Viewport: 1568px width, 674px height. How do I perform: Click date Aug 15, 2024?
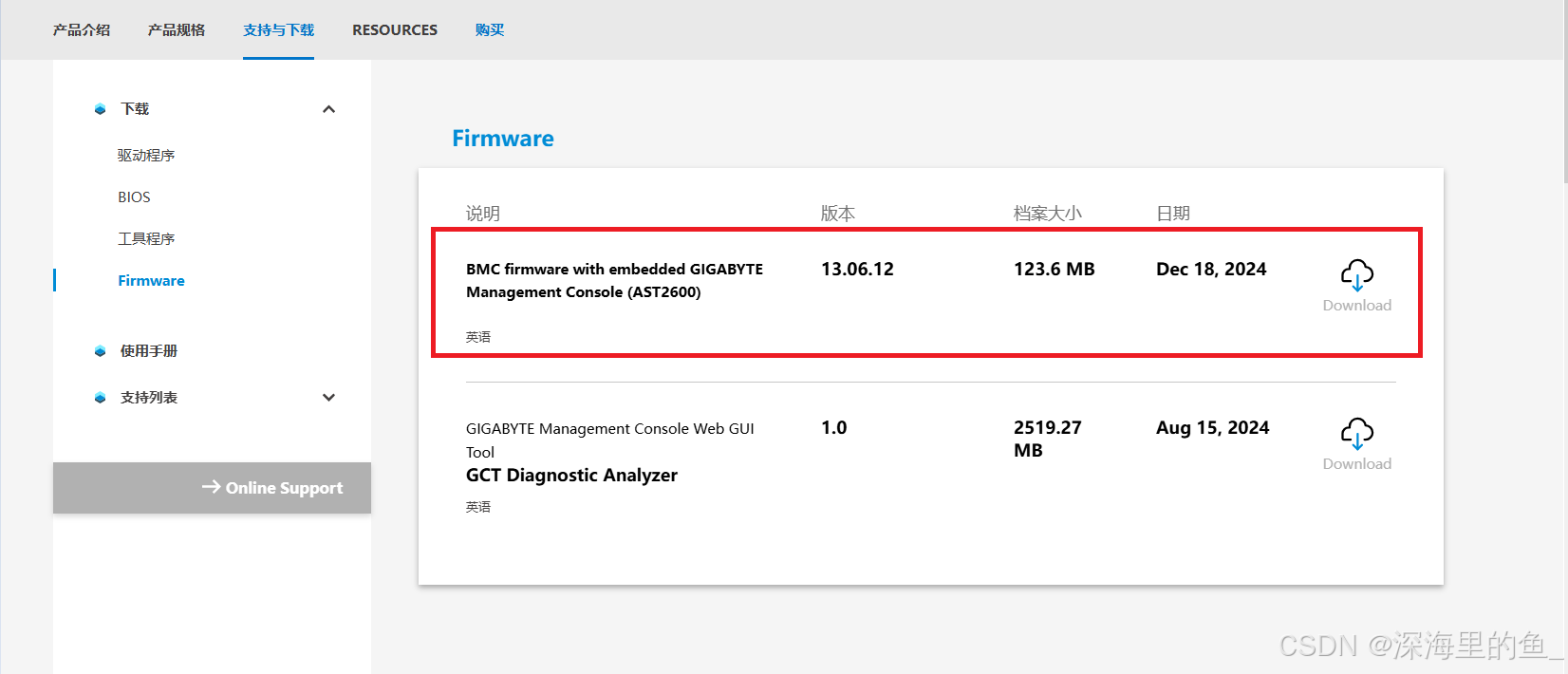(1212, 428)
